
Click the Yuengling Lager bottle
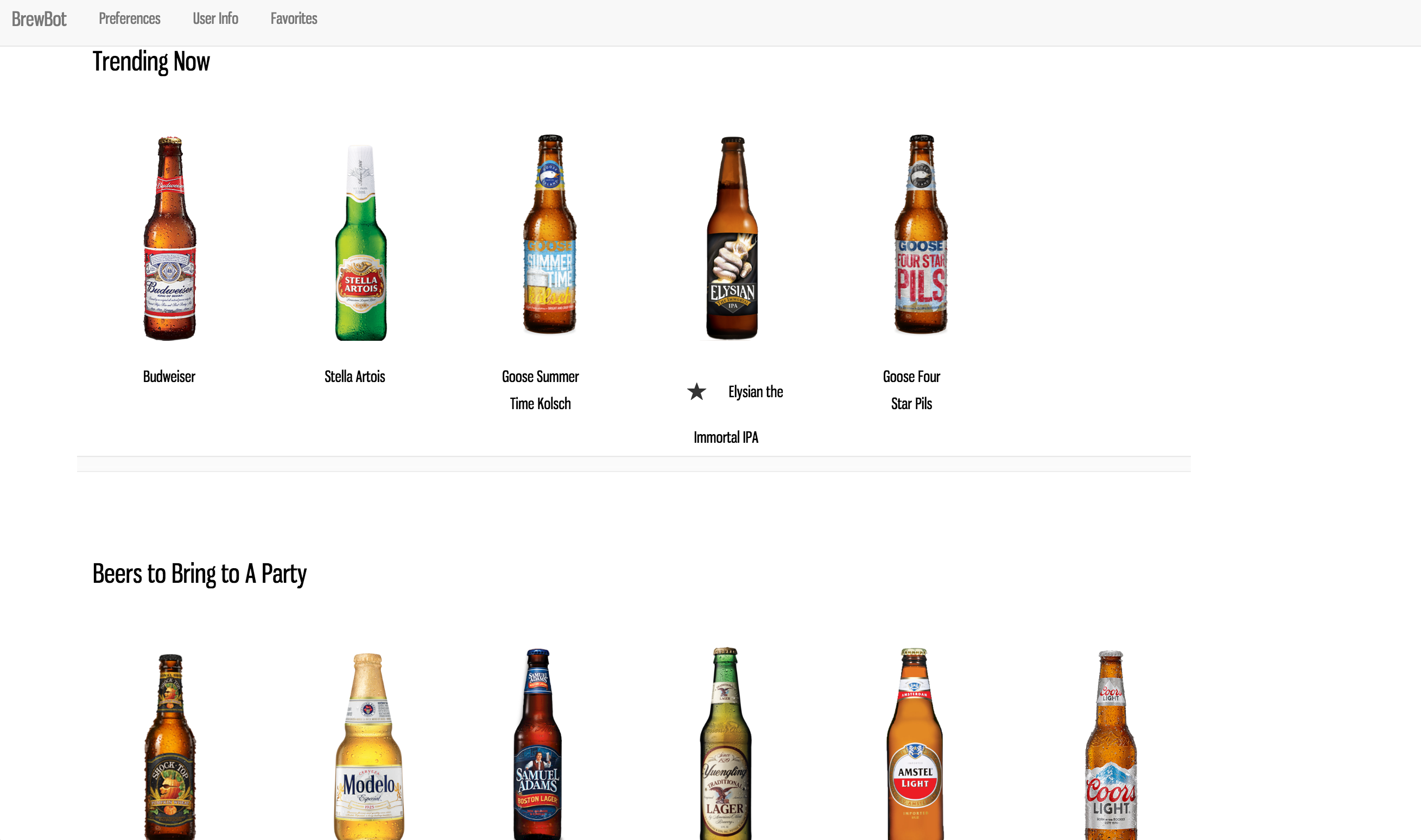[725, 744]
